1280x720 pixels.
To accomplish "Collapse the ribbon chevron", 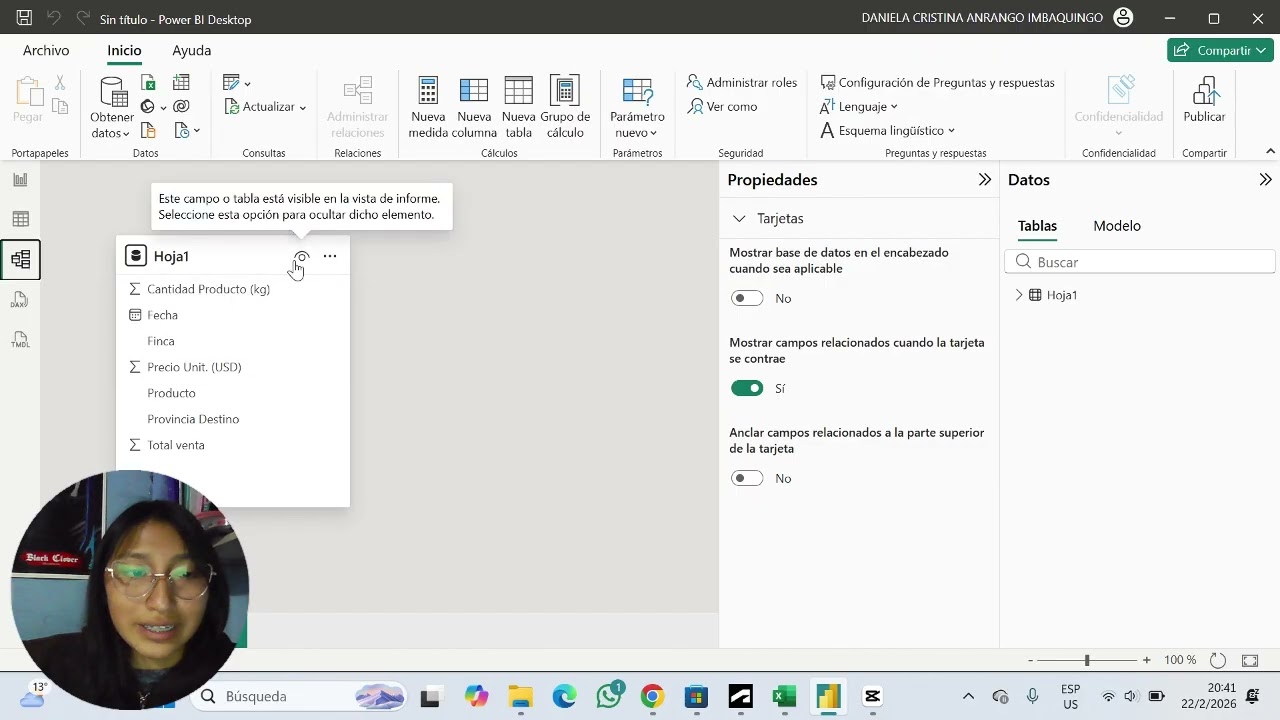I will coord(1270,152).
